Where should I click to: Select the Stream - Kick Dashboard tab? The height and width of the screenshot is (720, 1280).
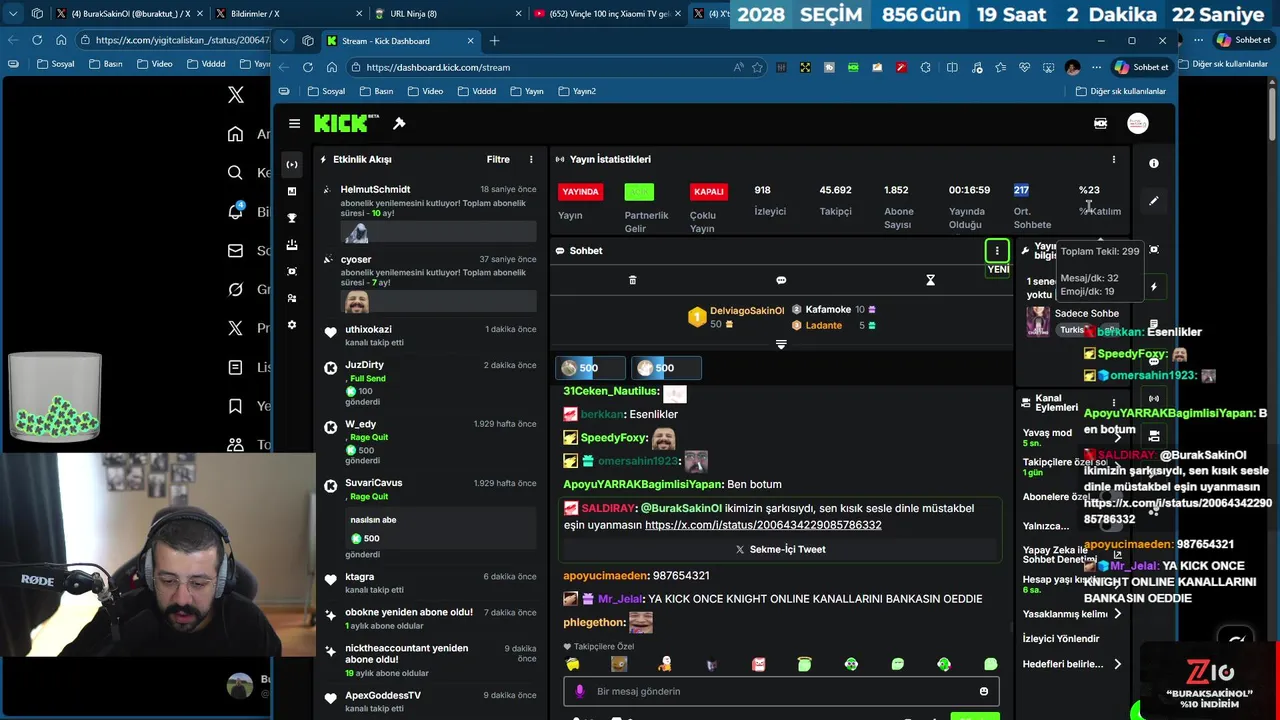pos(400,41)
